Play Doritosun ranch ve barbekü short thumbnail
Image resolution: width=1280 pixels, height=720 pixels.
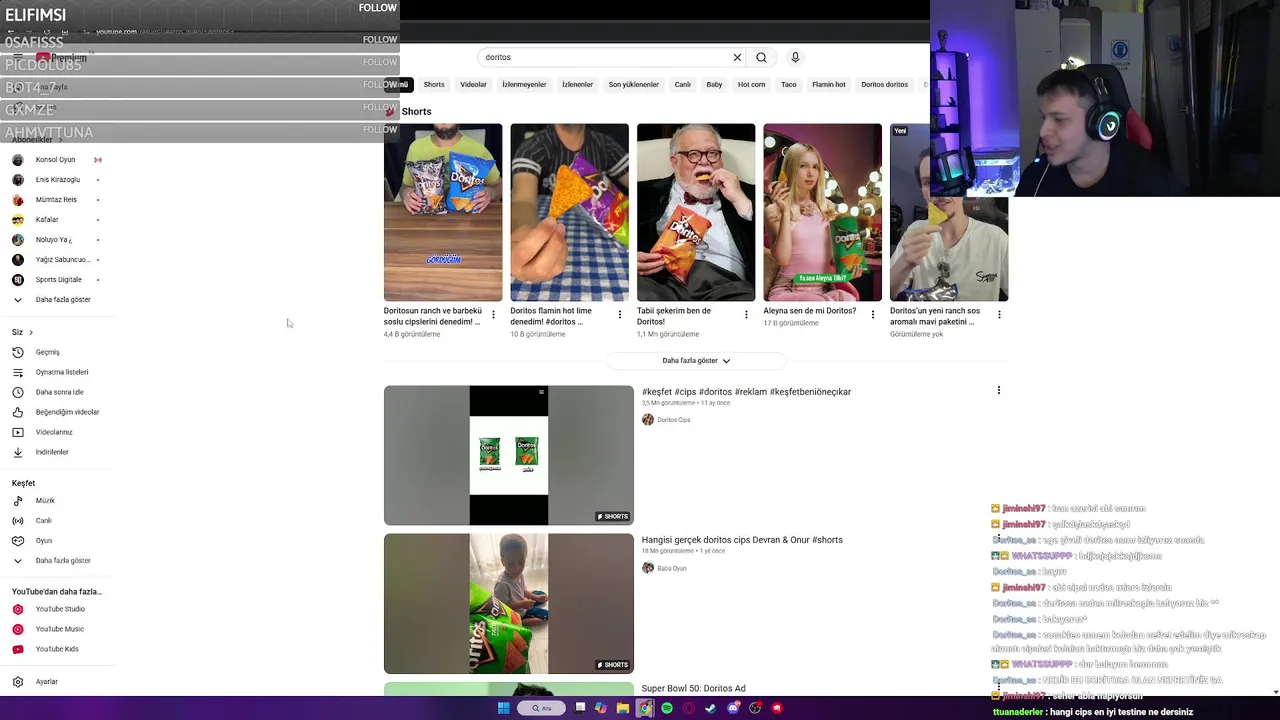click(x=443, y=212)
